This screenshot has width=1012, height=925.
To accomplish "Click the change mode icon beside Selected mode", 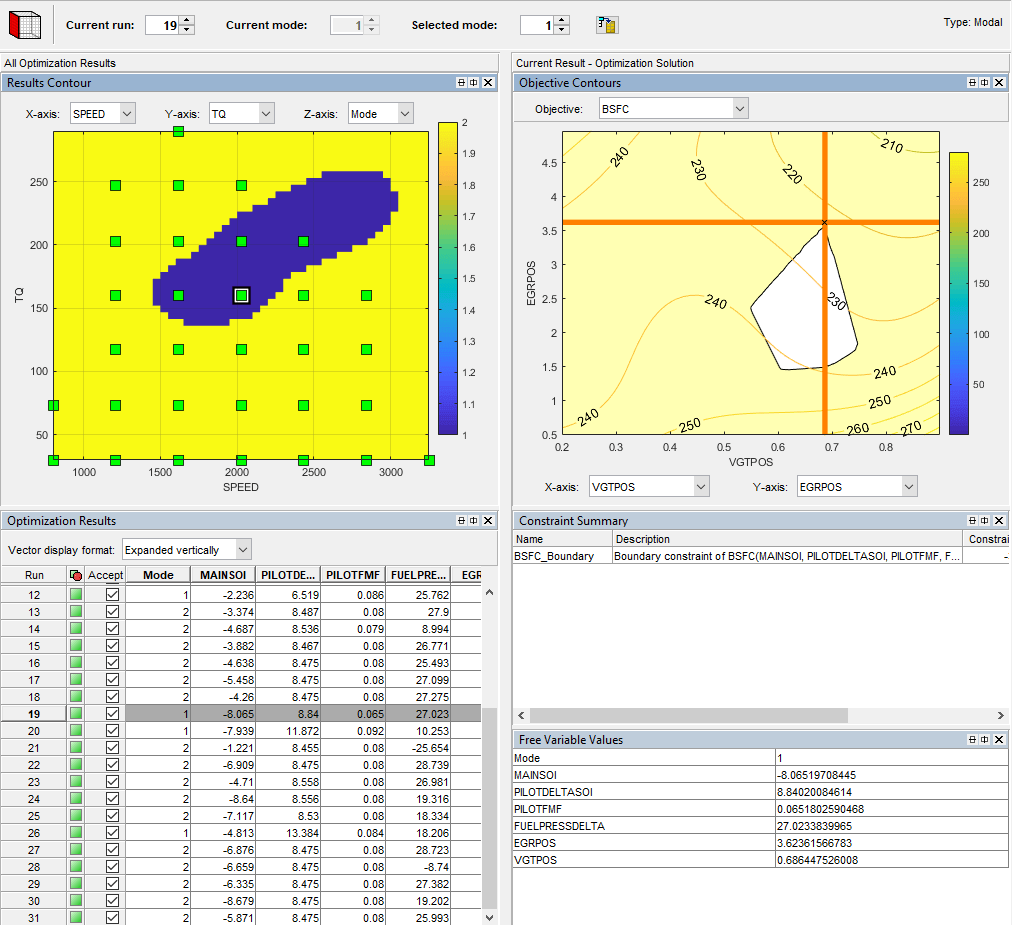I will [x=606, y=24].
